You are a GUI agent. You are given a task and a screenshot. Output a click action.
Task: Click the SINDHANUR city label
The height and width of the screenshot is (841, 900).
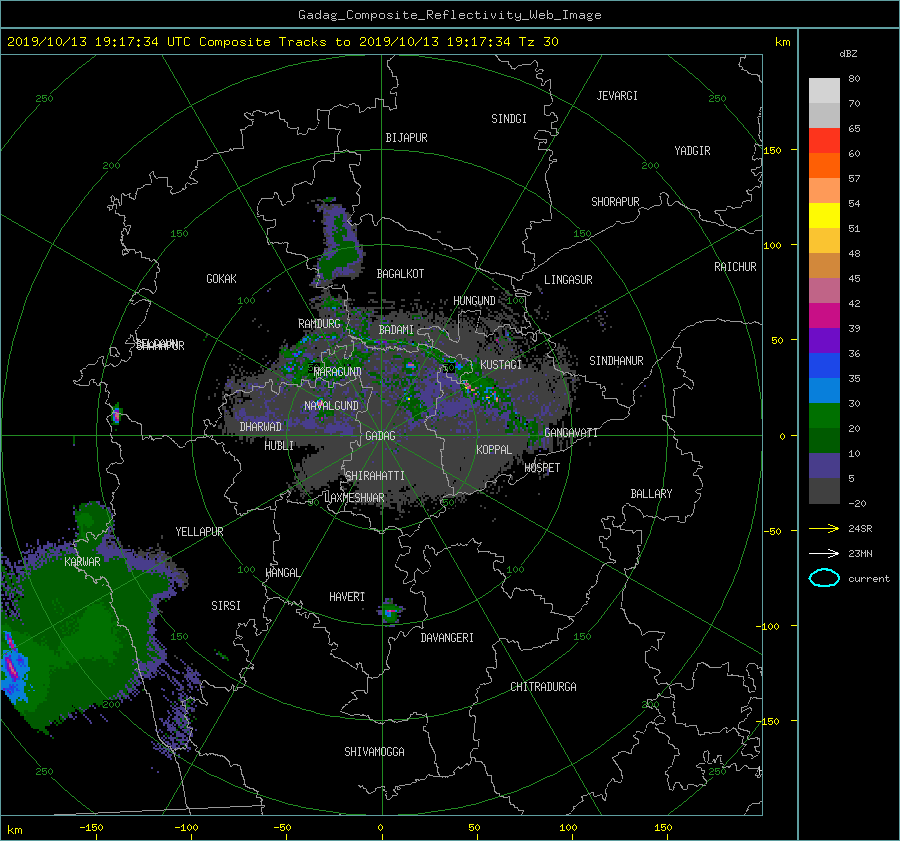[616, 361]
